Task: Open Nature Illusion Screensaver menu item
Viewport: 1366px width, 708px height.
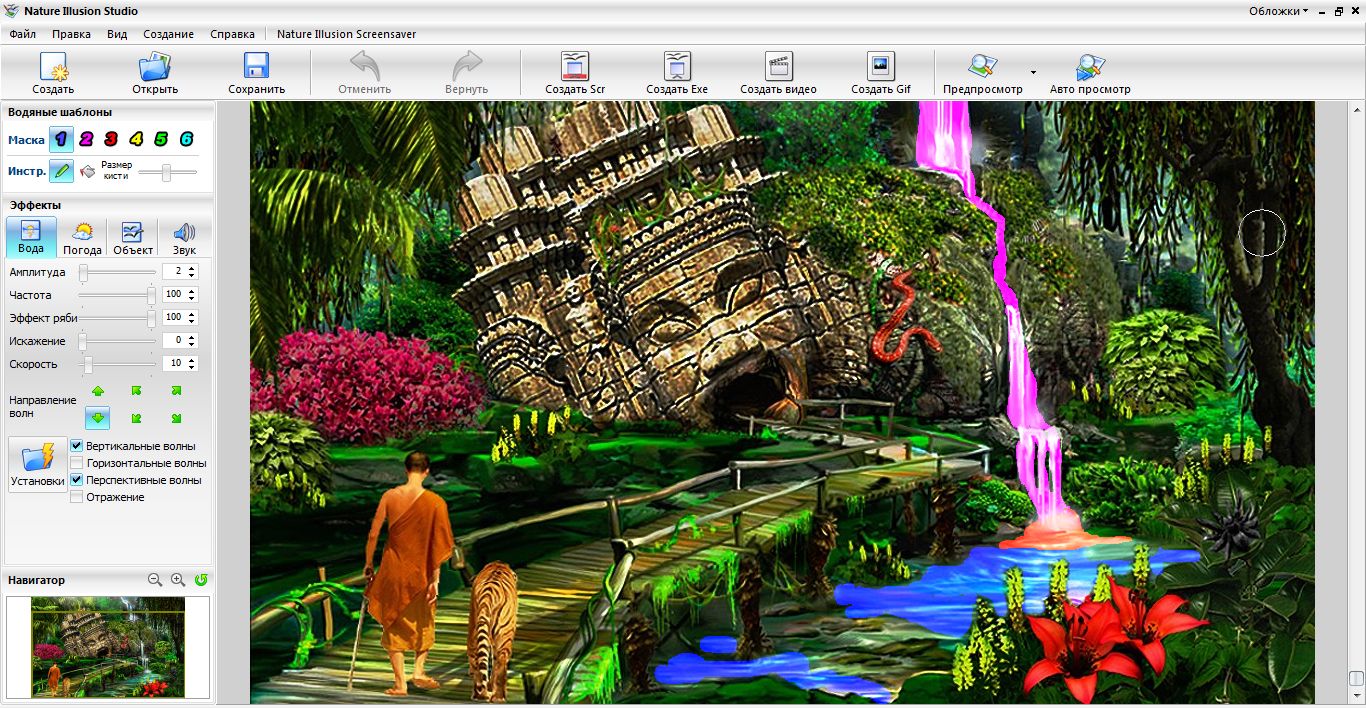Action: (x=347, y=34)
